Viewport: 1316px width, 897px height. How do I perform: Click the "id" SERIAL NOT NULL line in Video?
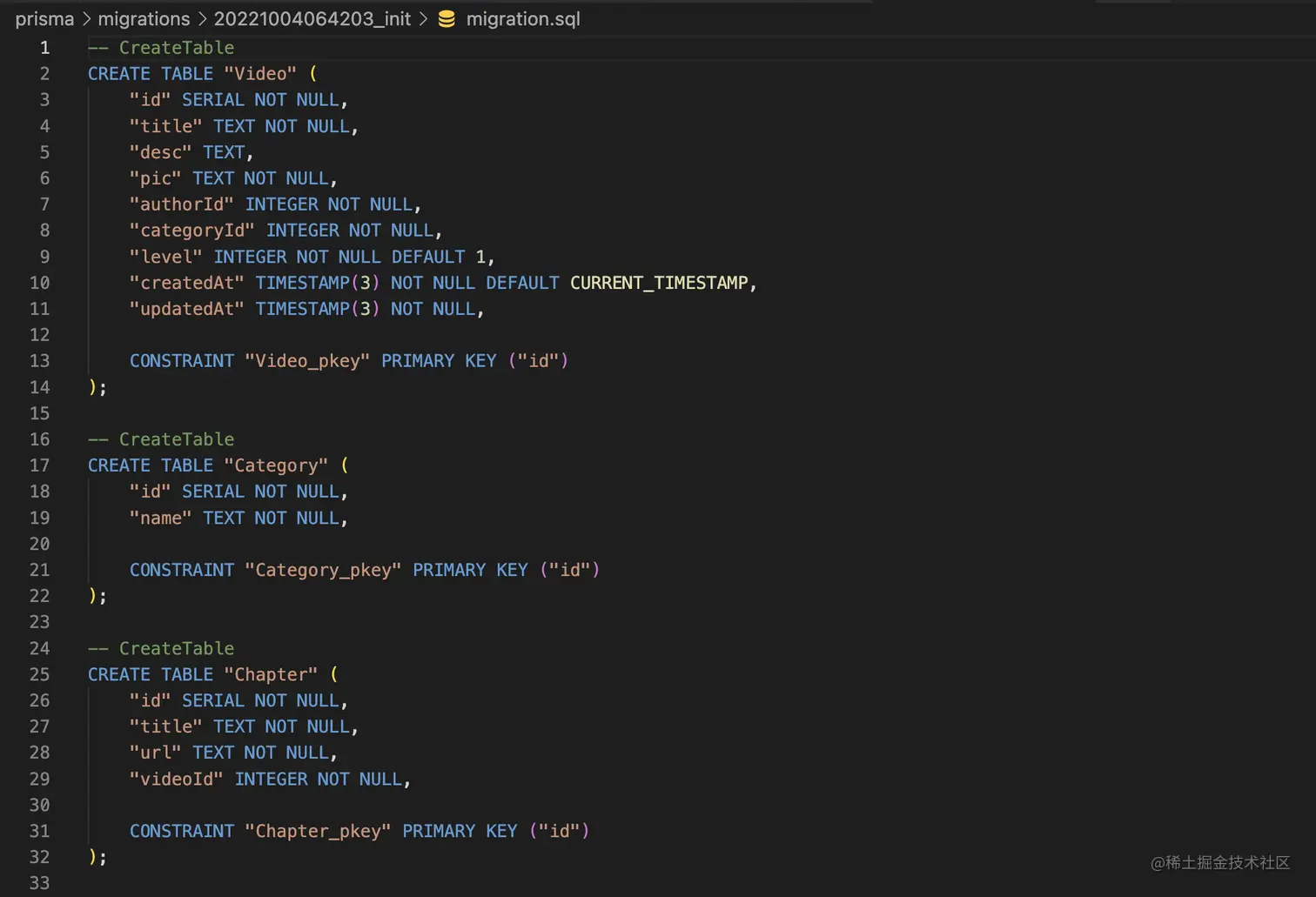pyautogui.click(x=238, y=100)
